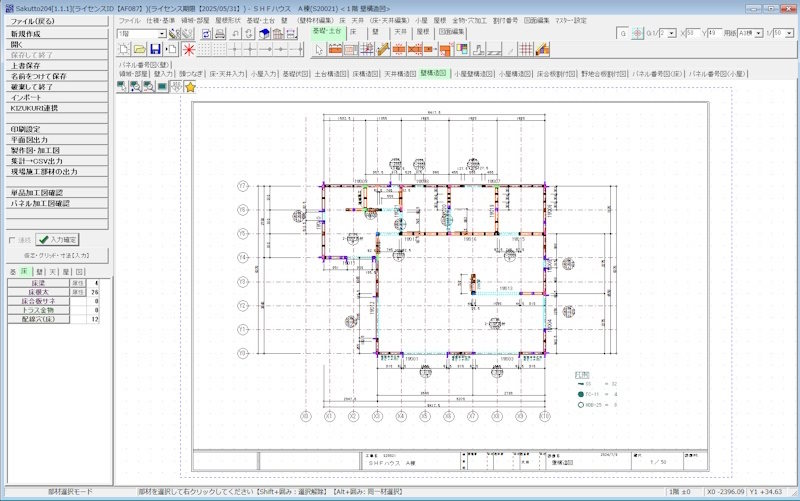Click the yellow open folder icon
The width and height of the screenshot is (800, 501).
[140, 48]
